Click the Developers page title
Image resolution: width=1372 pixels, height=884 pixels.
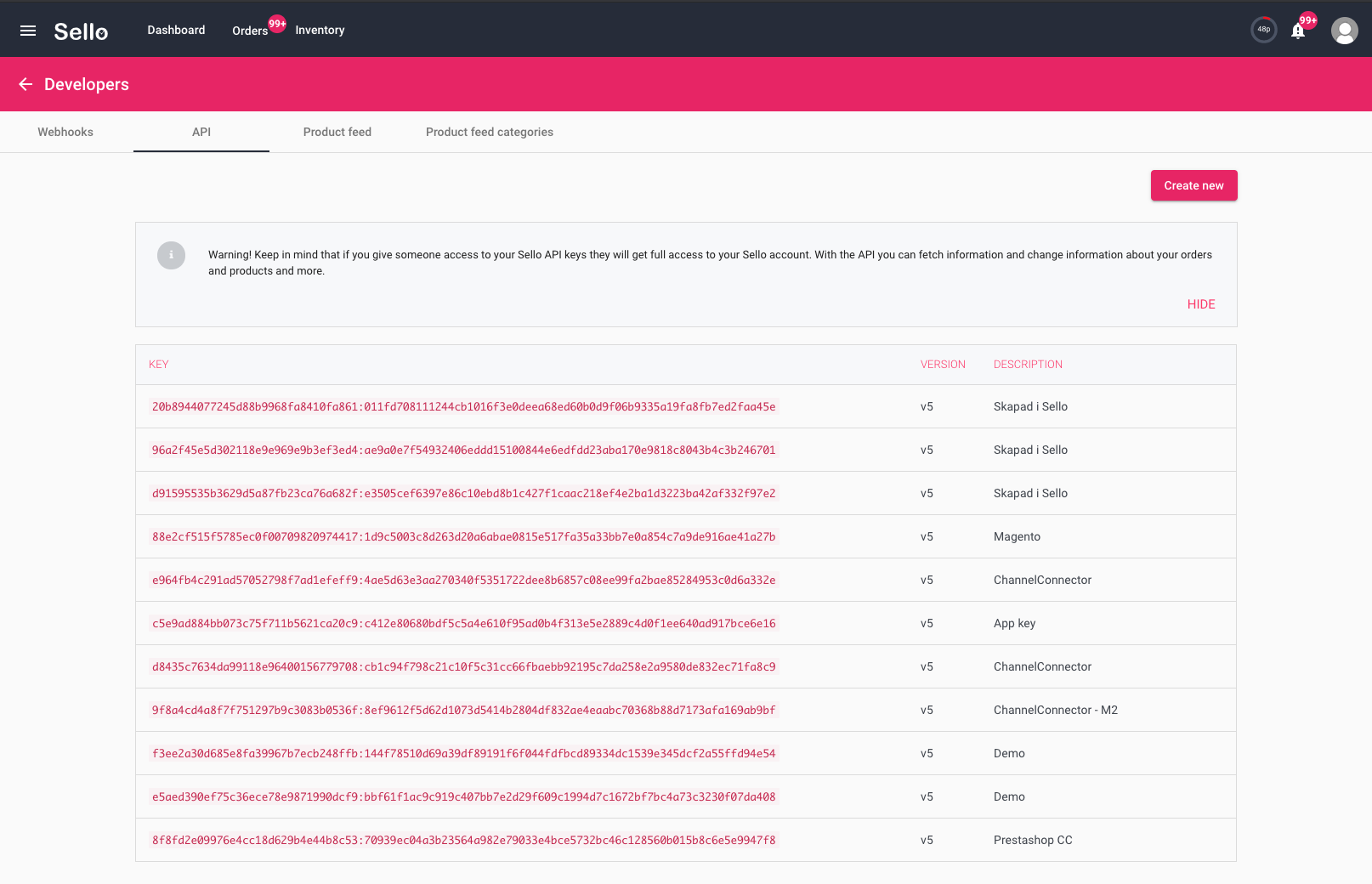(87, 84)
